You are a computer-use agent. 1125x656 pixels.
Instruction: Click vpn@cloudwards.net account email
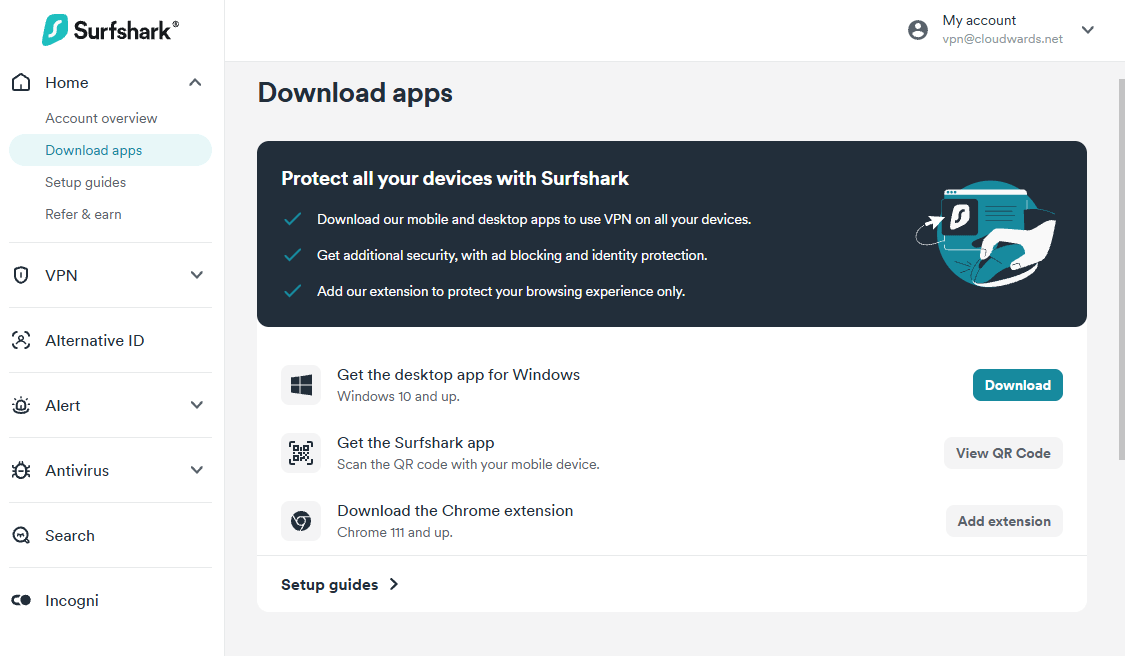pyautogui.click(x=1002, y=39)
